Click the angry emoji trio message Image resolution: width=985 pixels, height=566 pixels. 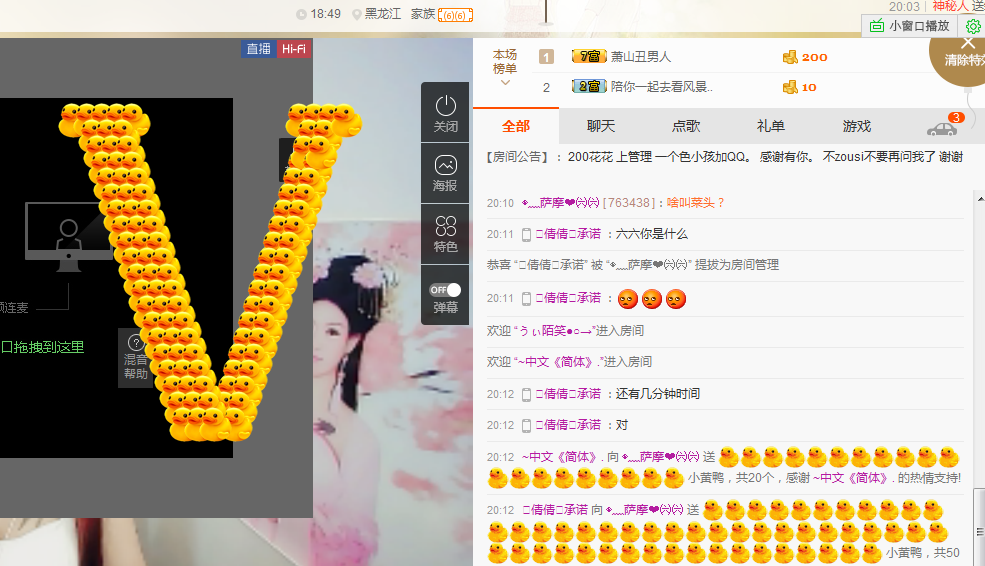coord(651,299)
